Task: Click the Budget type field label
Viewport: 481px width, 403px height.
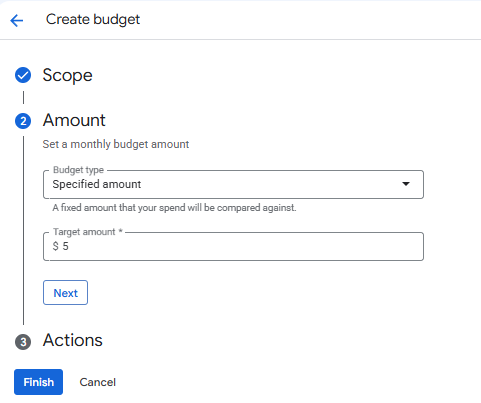Action: pos(79,170)
